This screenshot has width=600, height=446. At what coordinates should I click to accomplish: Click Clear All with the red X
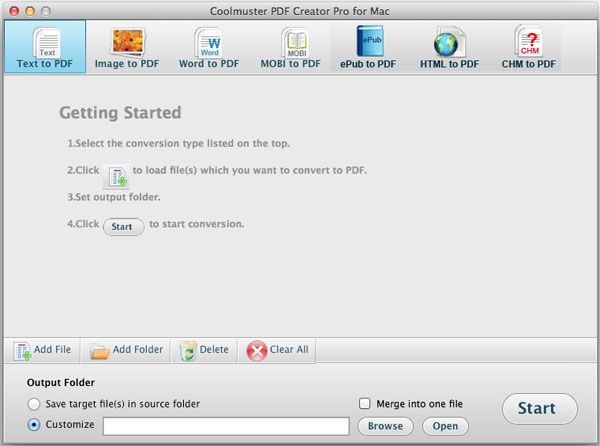277,350
